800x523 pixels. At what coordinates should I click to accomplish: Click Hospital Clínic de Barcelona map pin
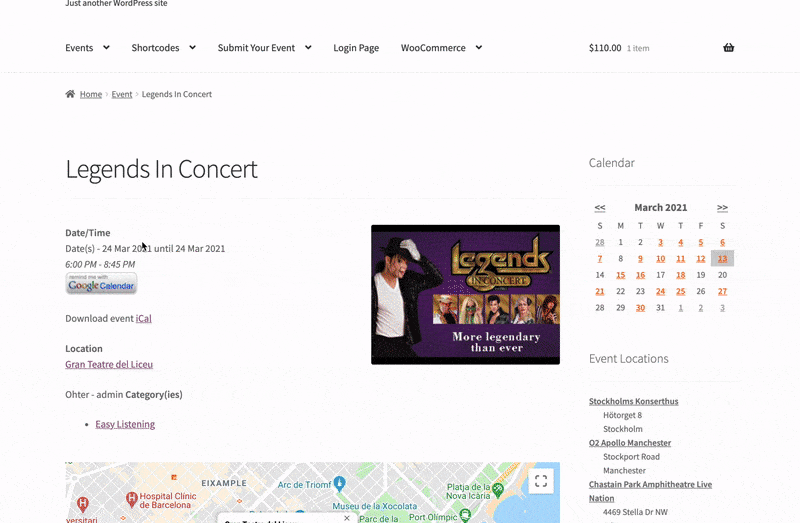point(131,499)
